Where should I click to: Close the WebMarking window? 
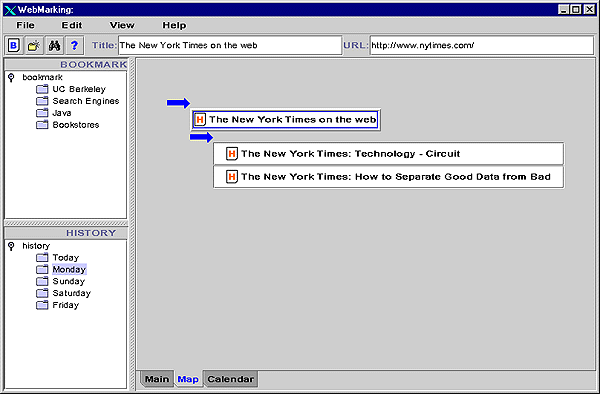pyautogui.click(x=589, y=10)
